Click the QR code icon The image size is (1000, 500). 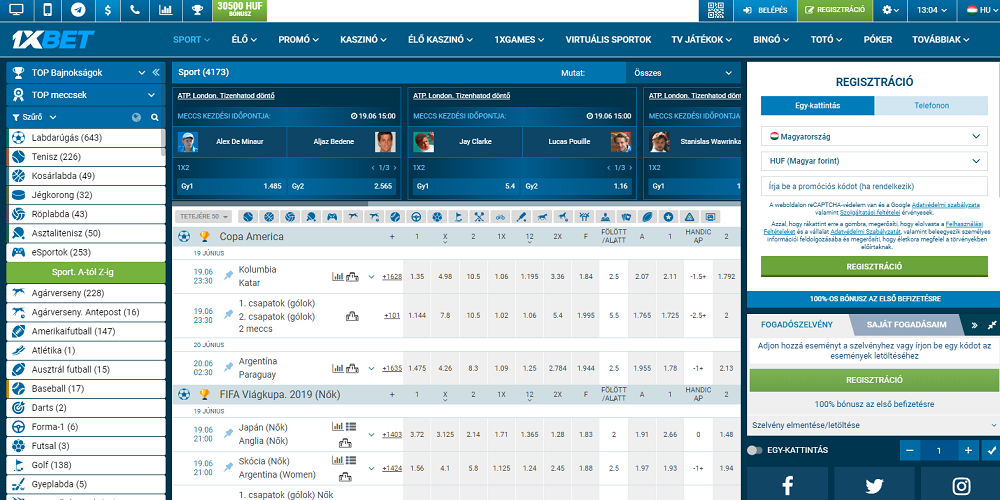(x=715, y=10)
